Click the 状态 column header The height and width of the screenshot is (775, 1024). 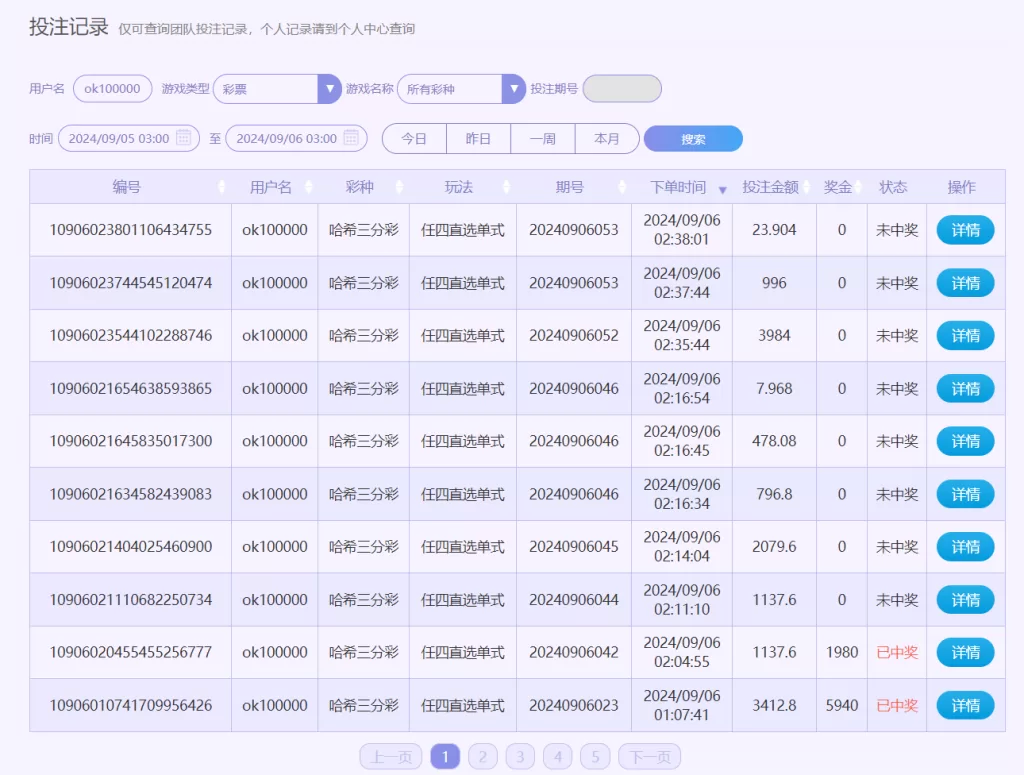tap(893, 187)
